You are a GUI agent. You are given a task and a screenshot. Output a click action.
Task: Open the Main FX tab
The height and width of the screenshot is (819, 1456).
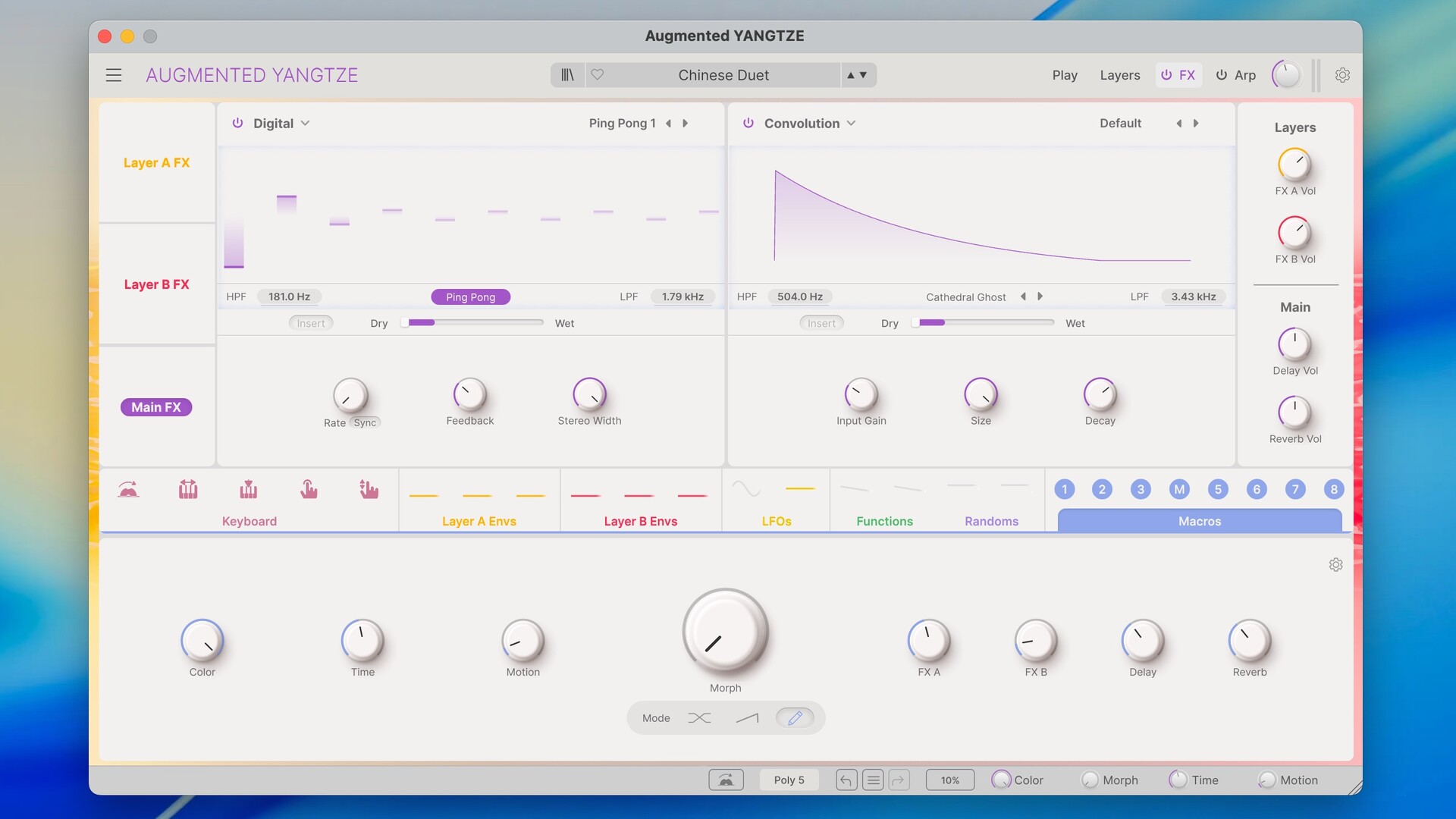[156, 407]
